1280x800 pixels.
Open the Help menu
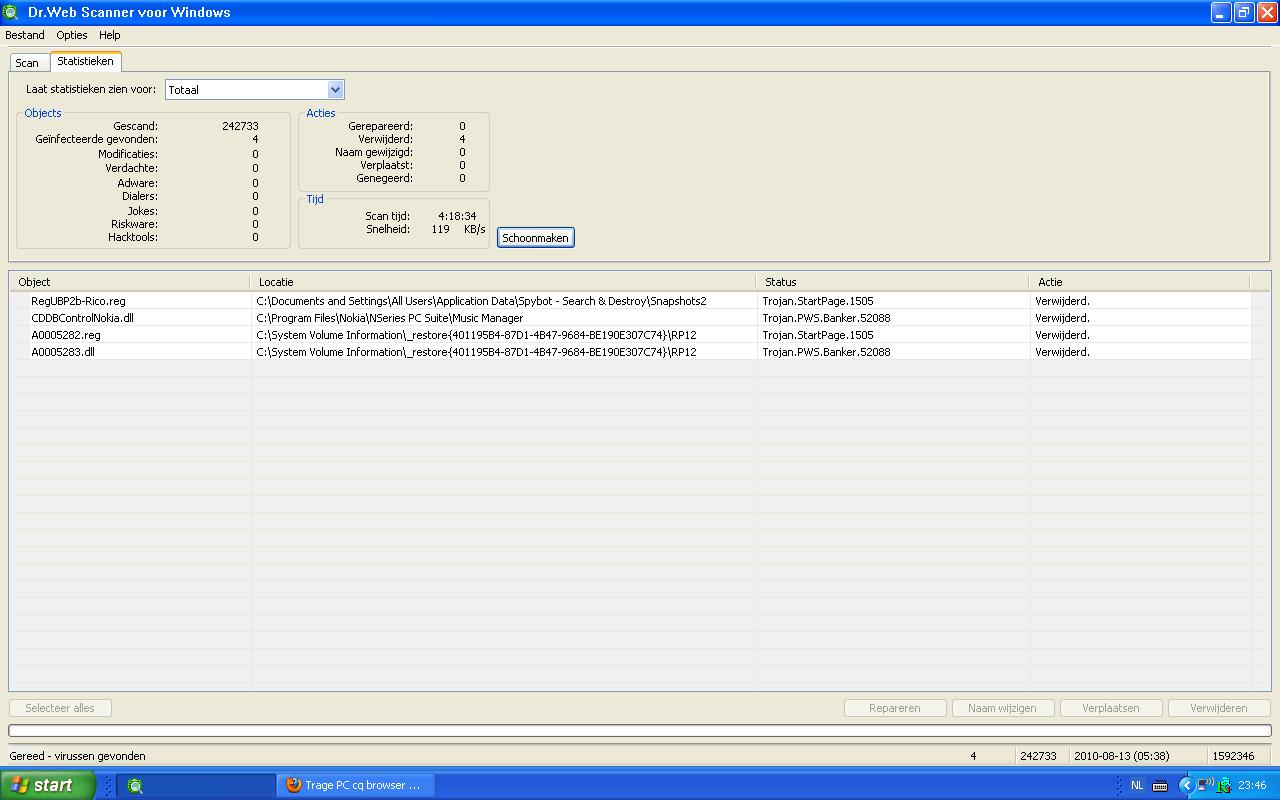point(110,35)
